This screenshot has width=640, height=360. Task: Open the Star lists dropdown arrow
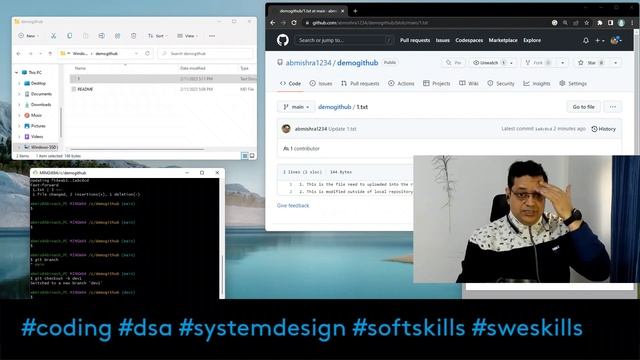click(x=616, y=63)
